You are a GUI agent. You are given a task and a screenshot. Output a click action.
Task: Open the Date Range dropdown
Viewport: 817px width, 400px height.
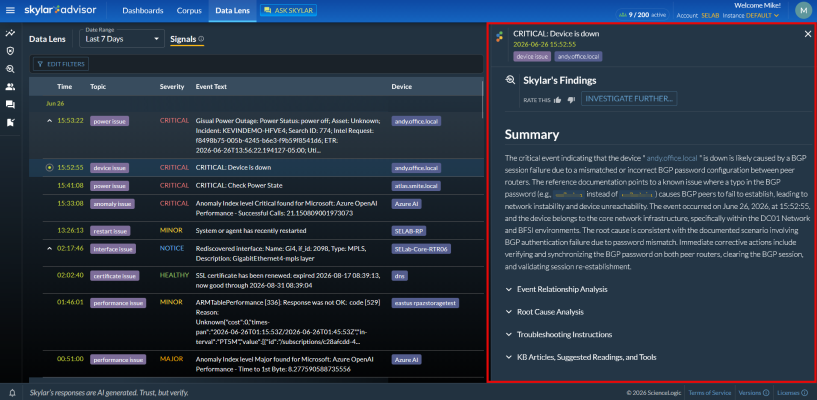[122, 39]
